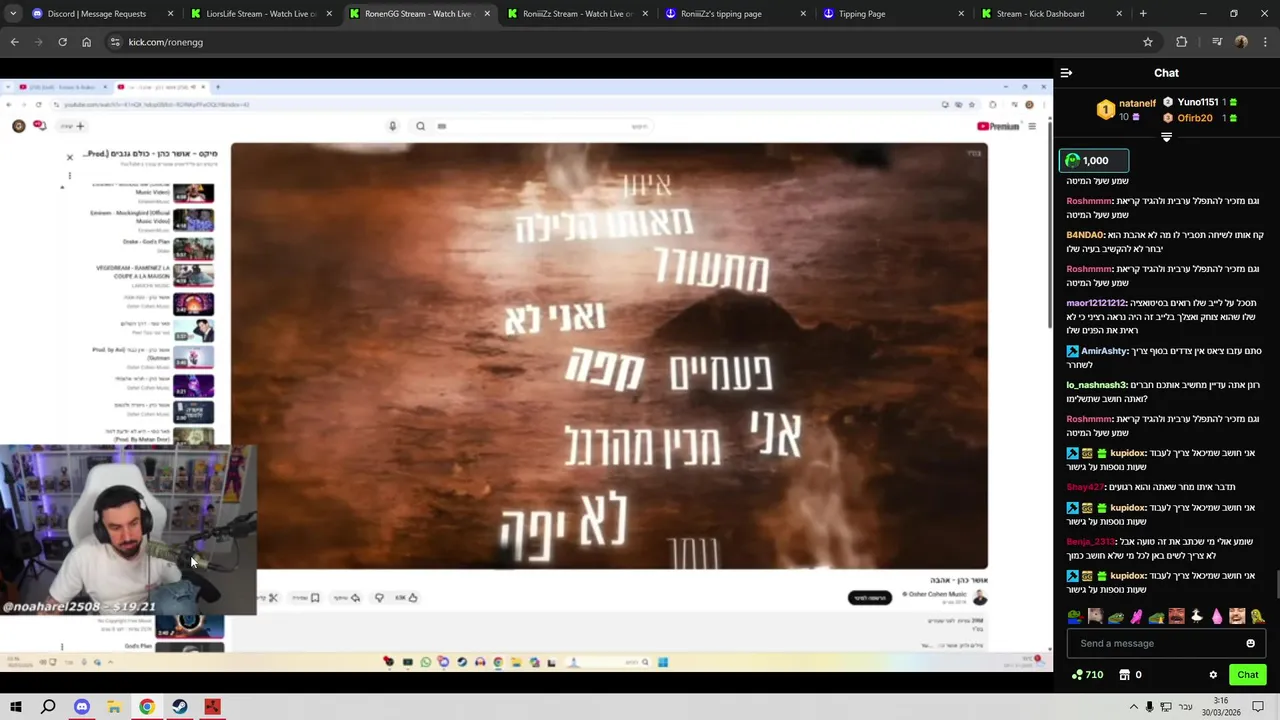Open the channel points 710 balance

coord(1086,675)
